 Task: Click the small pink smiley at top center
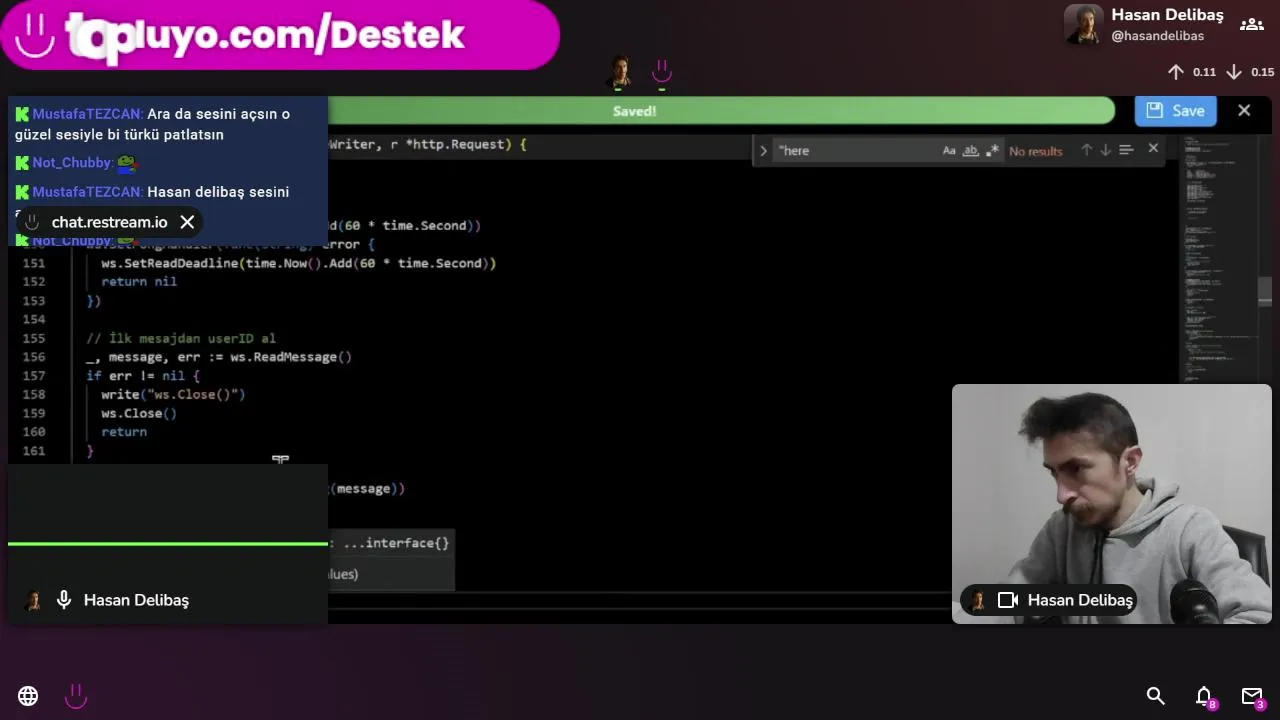[661, 72]
